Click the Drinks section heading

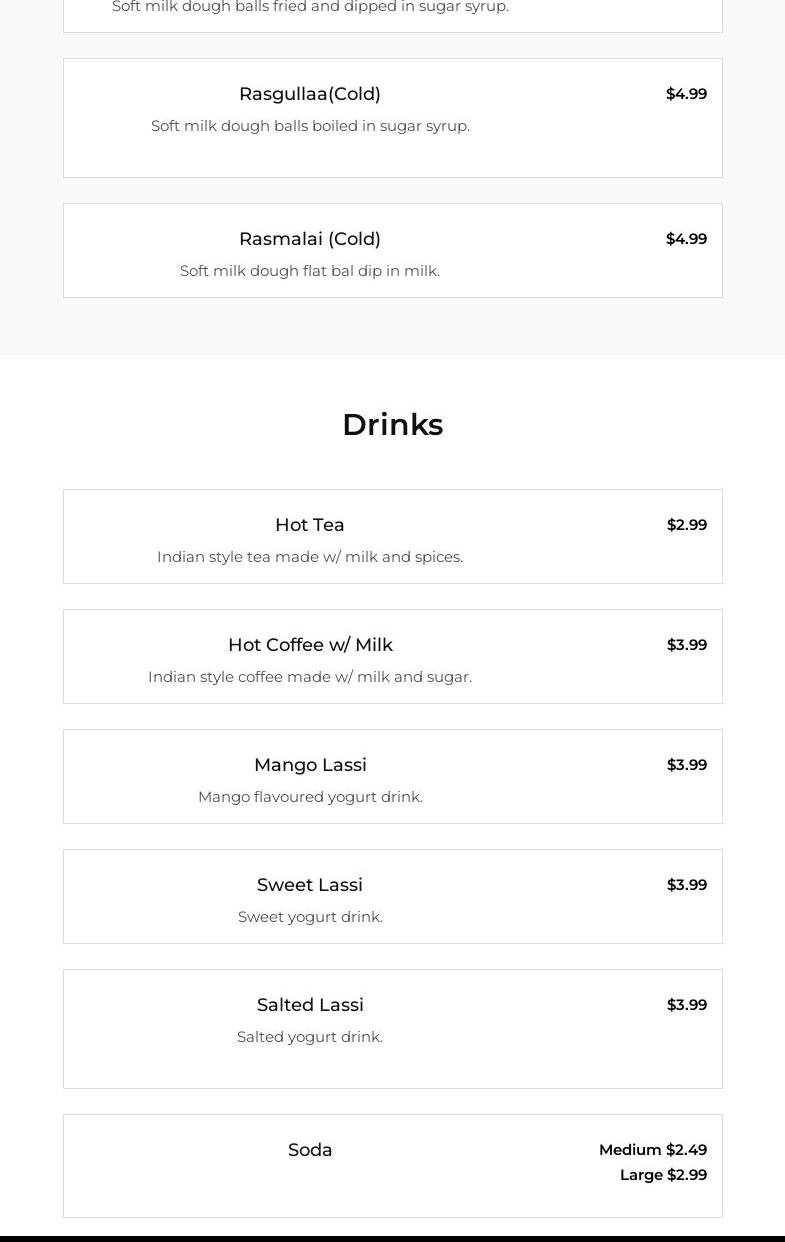[392, 425]
